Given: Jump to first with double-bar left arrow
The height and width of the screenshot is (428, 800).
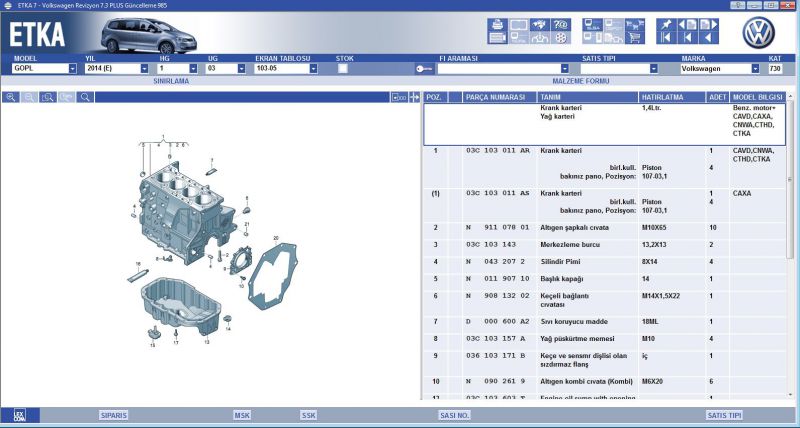Looking at the screenshot, I should click(666, 37).
